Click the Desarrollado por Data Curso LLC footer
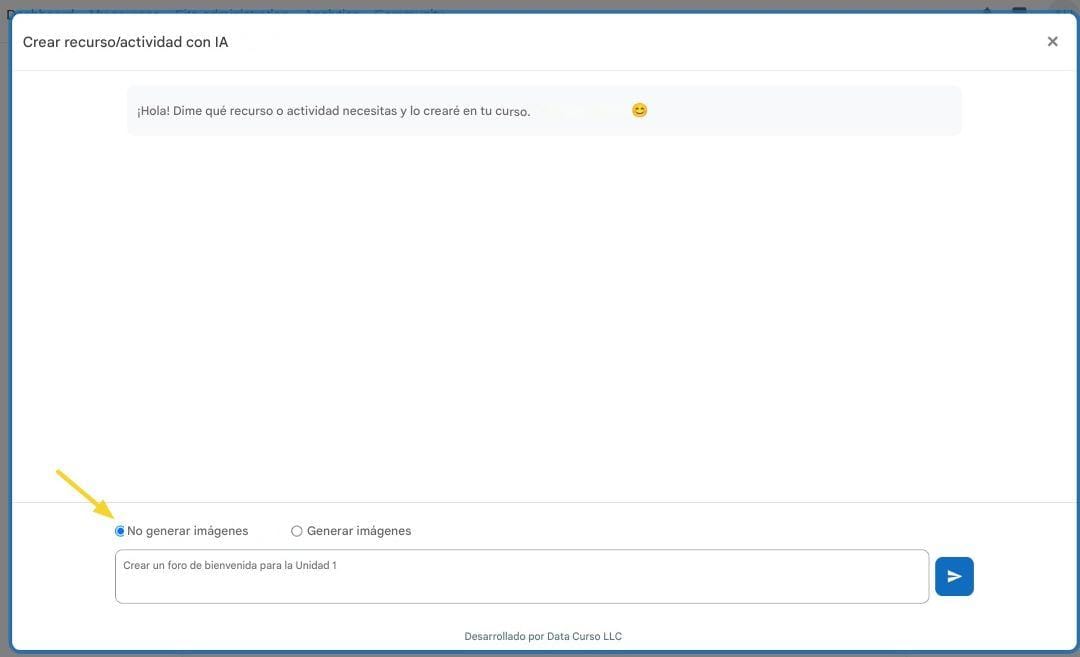 543,636
